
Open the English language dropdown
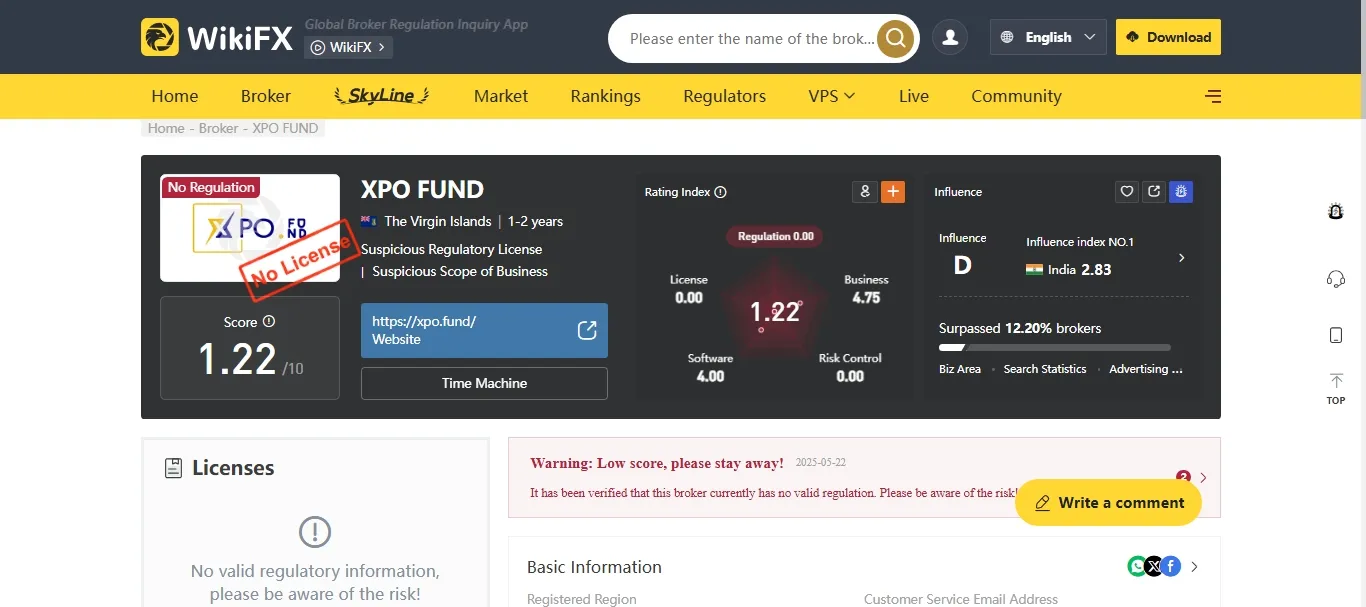[1048, 37]
